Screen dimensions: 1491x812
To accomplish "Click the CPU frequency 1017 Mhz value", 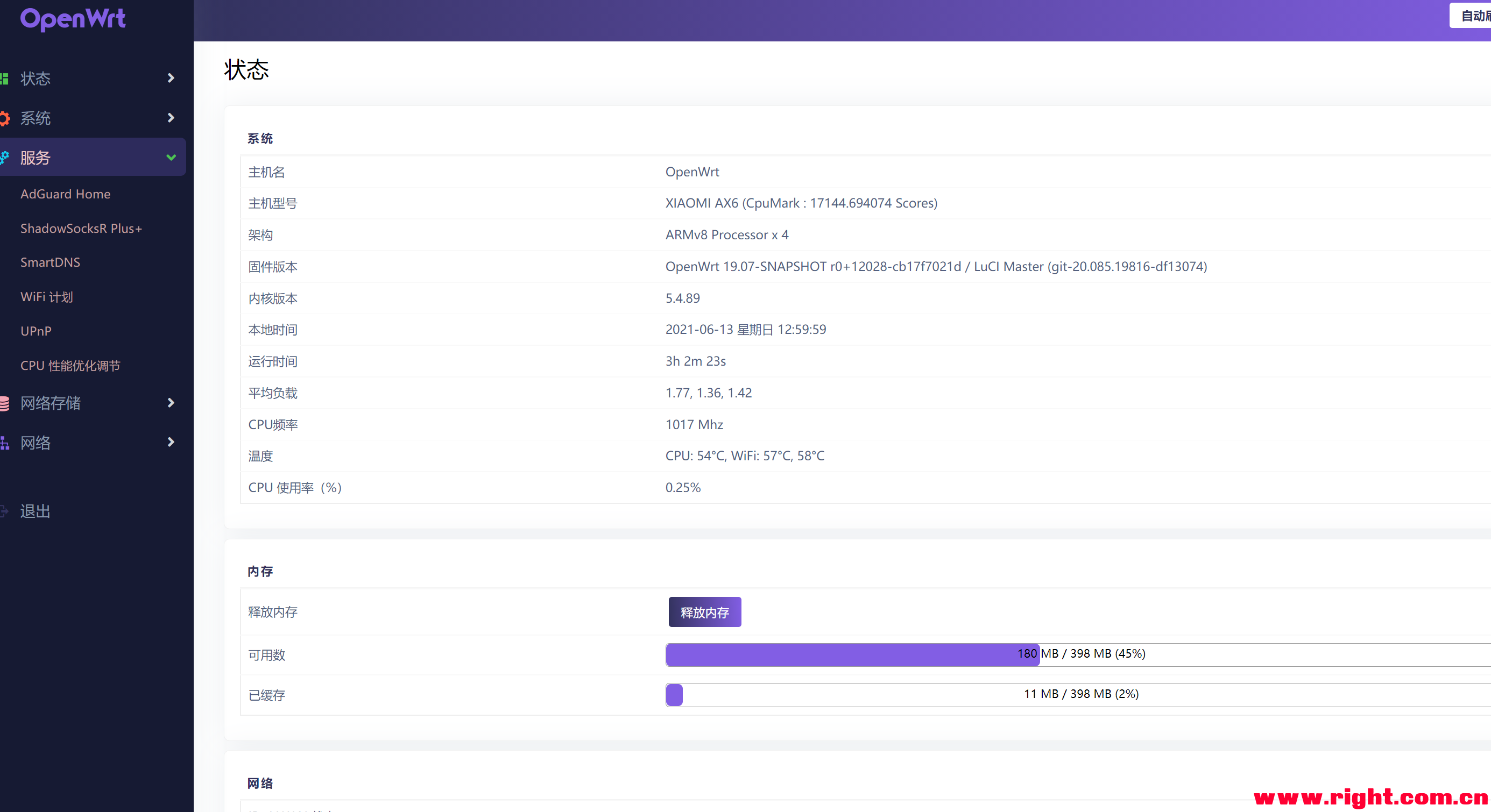I will (694, 424).
